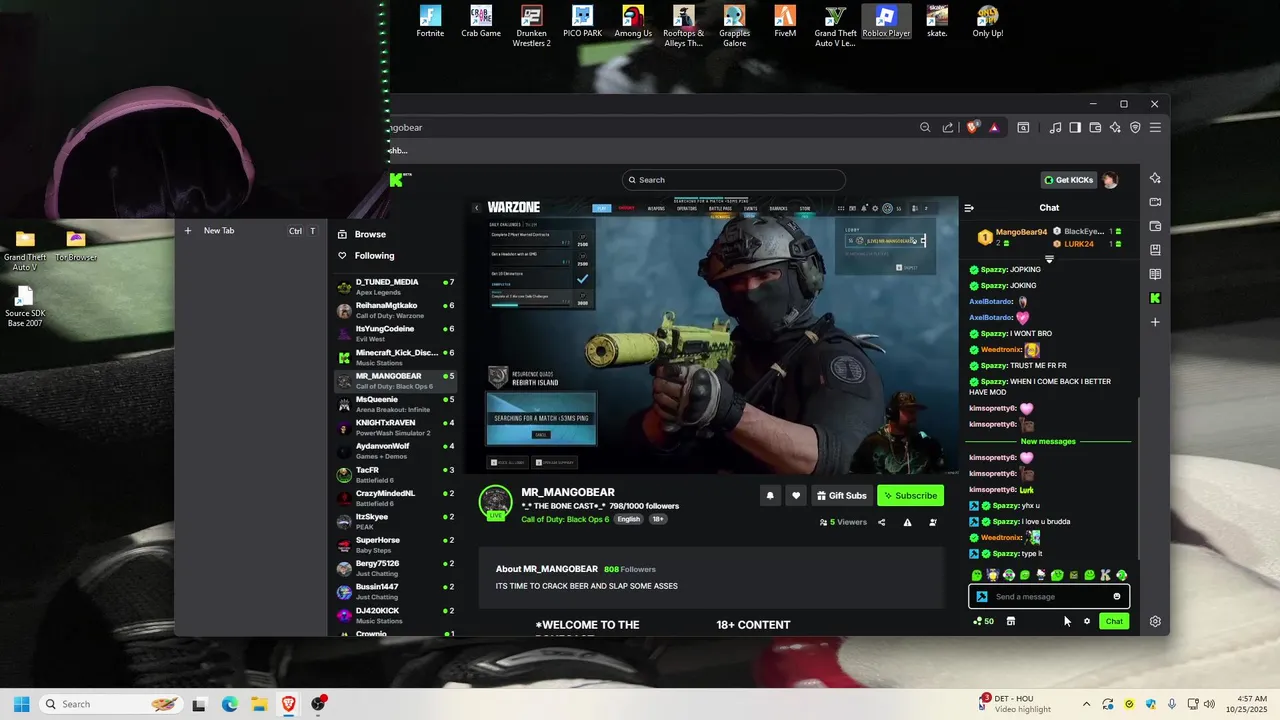Select the Source SDK Base 2007 file
Image resolution: width=1280 pixels, height=720 pixels.
click(25, 307)
